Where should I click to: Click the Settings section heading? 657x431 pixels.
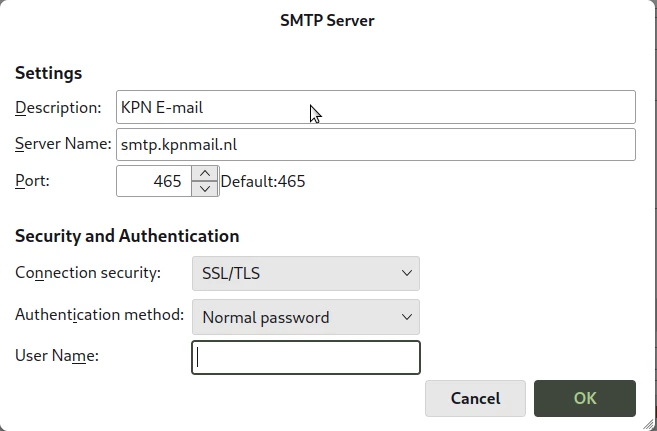click(48, 73)
